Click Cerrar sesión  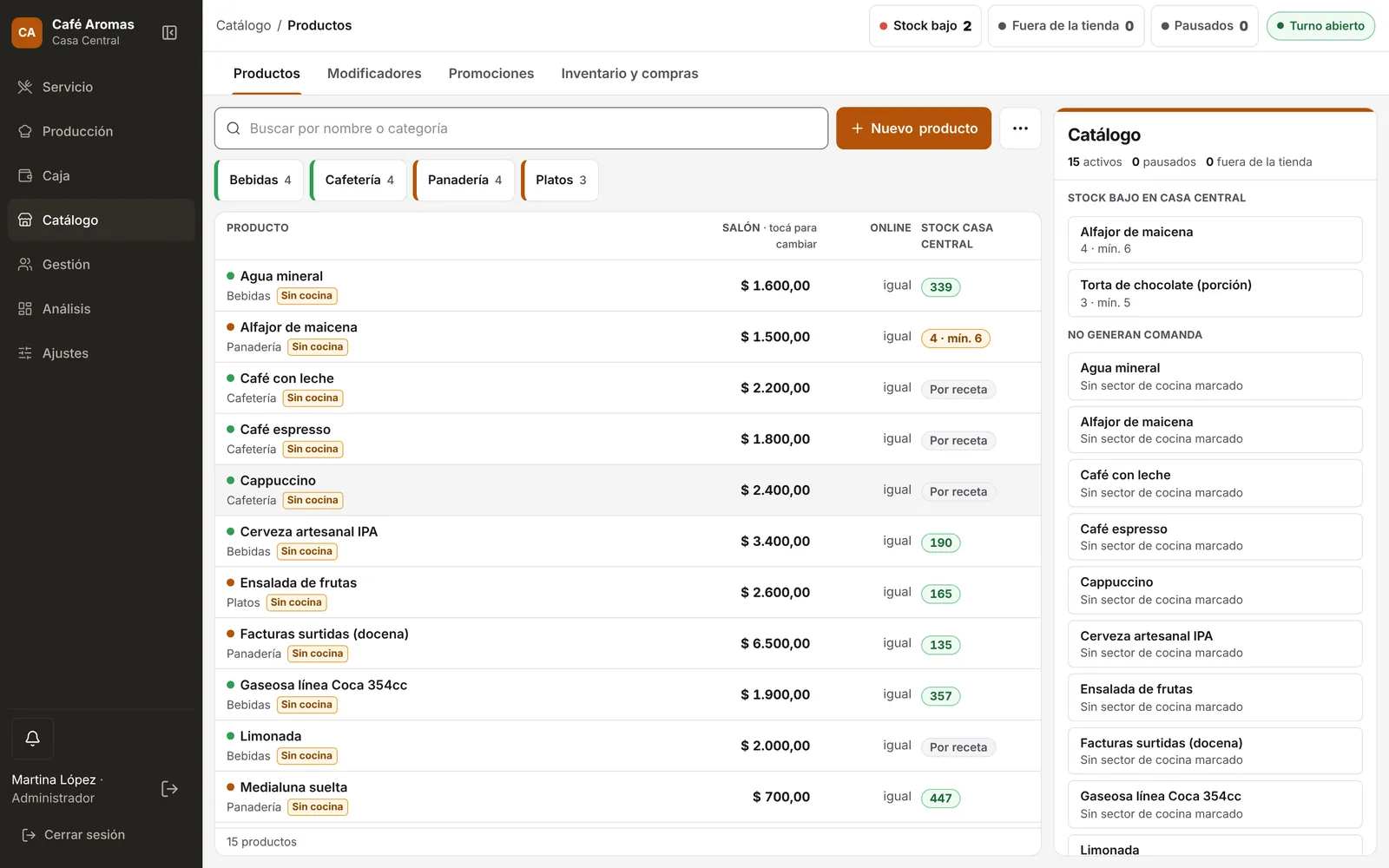pos(74,835)
